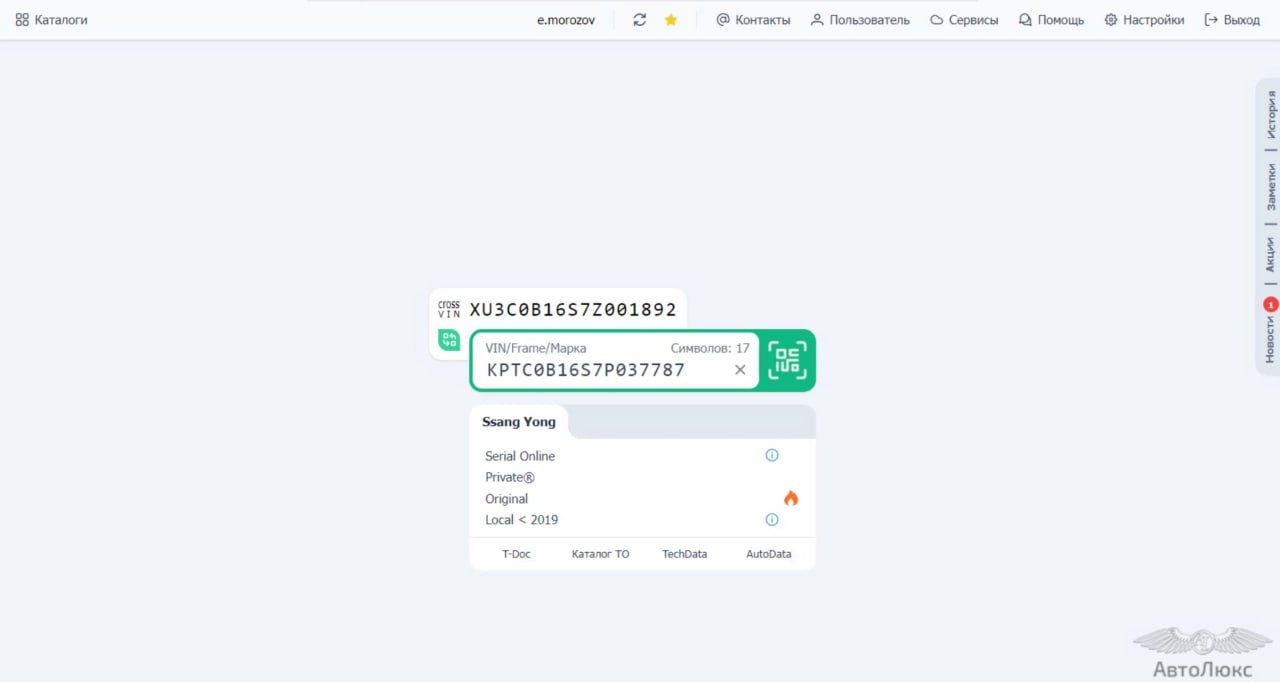The height and width of the screenshot is (682, 1280).
Task: Click the VIN/Frame/Марка input field
Action: (600, 370)
